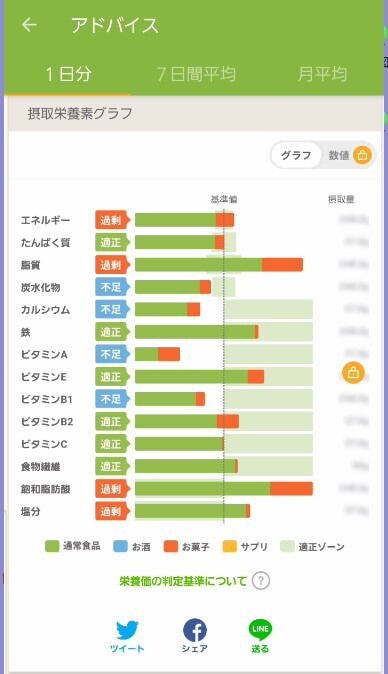Viewport: 388px width, 674px height.
Task: Tap the 不足 badge next to カルシウム
Action: click(x=112, y=309)
